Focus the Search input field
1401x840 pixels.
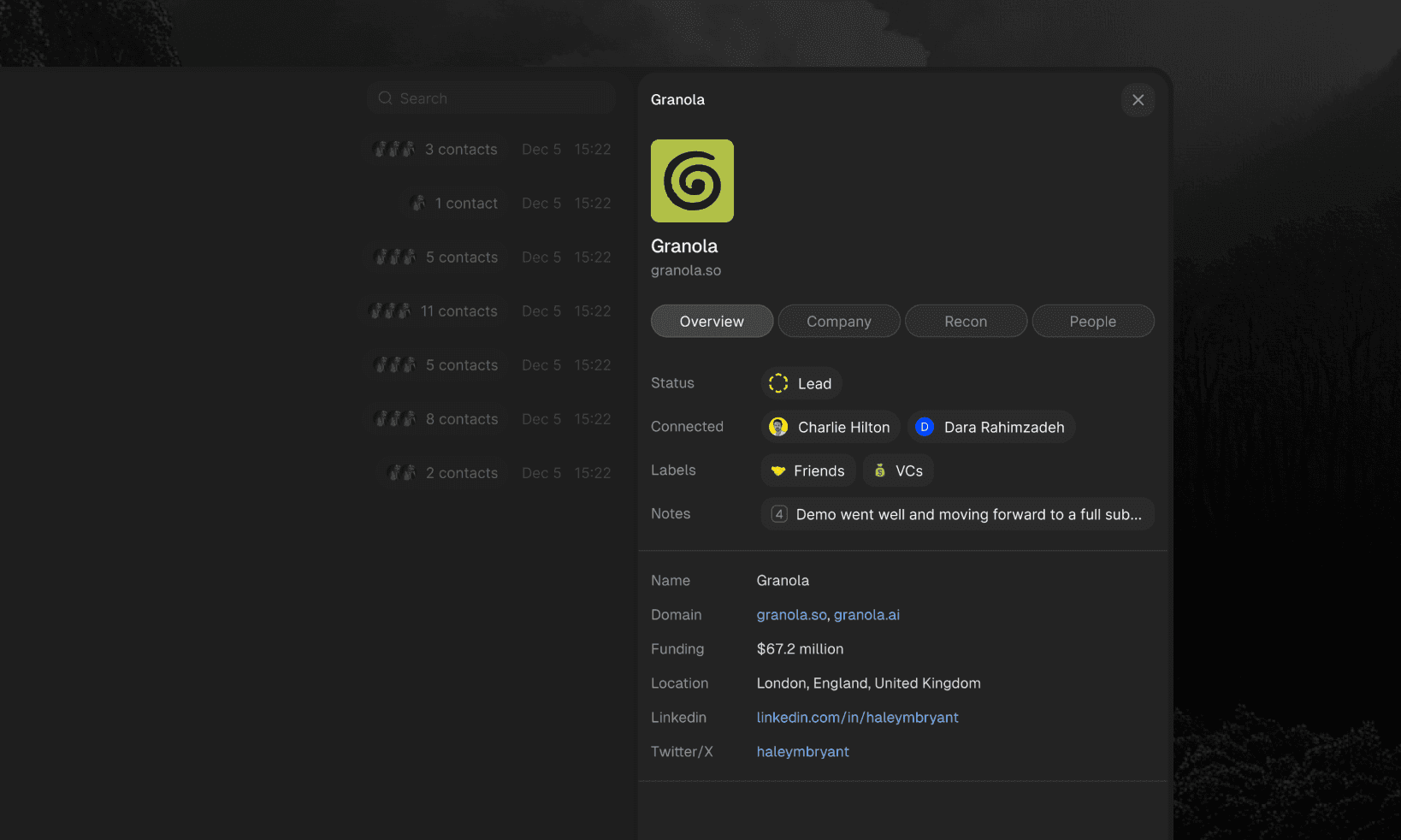492,98
